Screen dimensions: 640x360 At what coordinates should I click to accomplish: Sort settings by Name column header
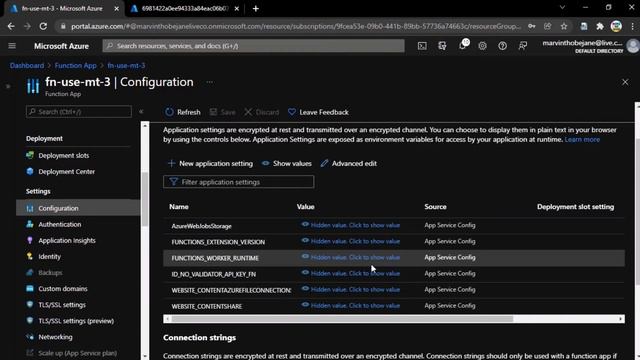point(179,207)
